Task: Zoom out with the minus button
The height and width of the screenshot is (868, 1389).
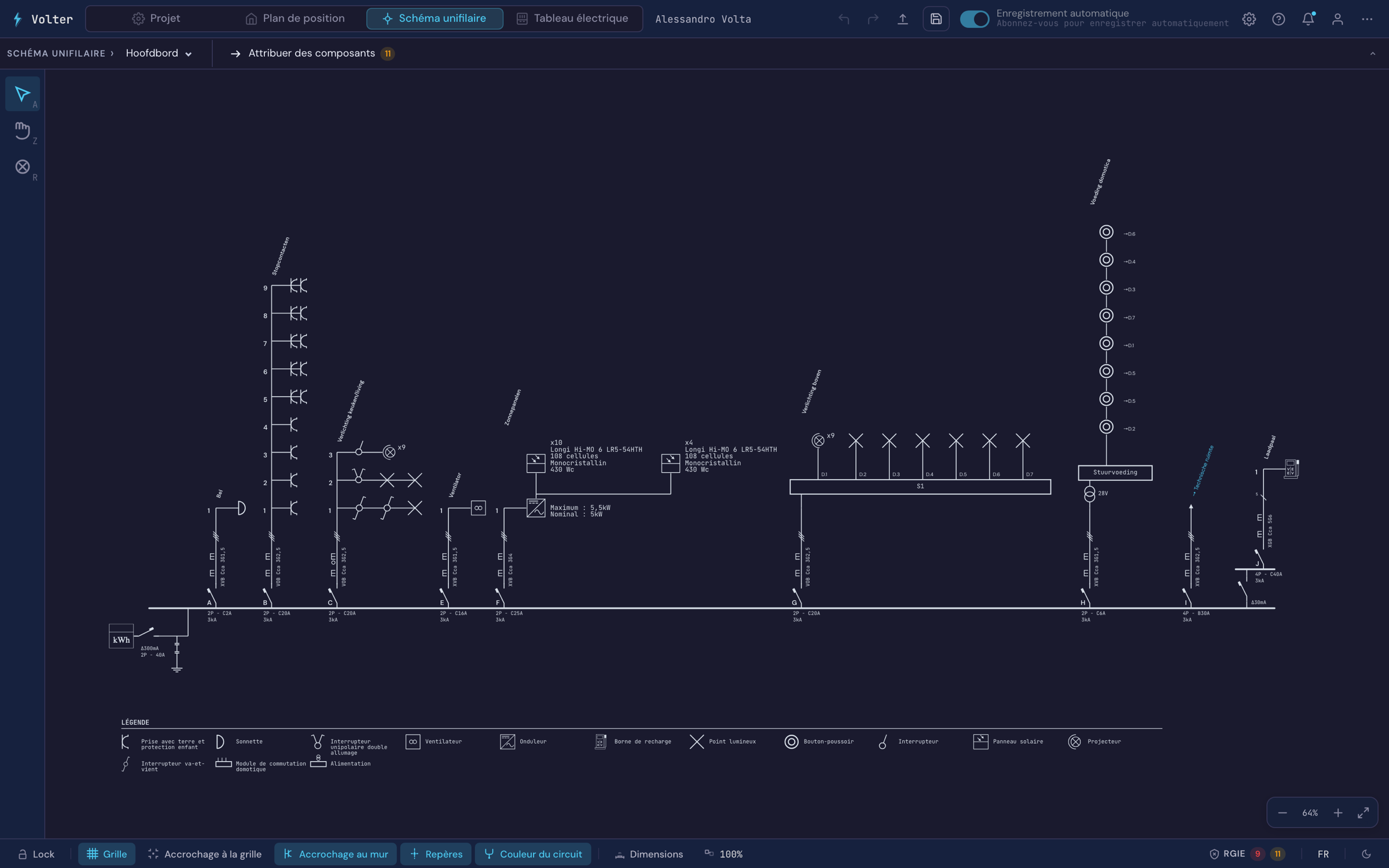Action: coord(1283,813)
